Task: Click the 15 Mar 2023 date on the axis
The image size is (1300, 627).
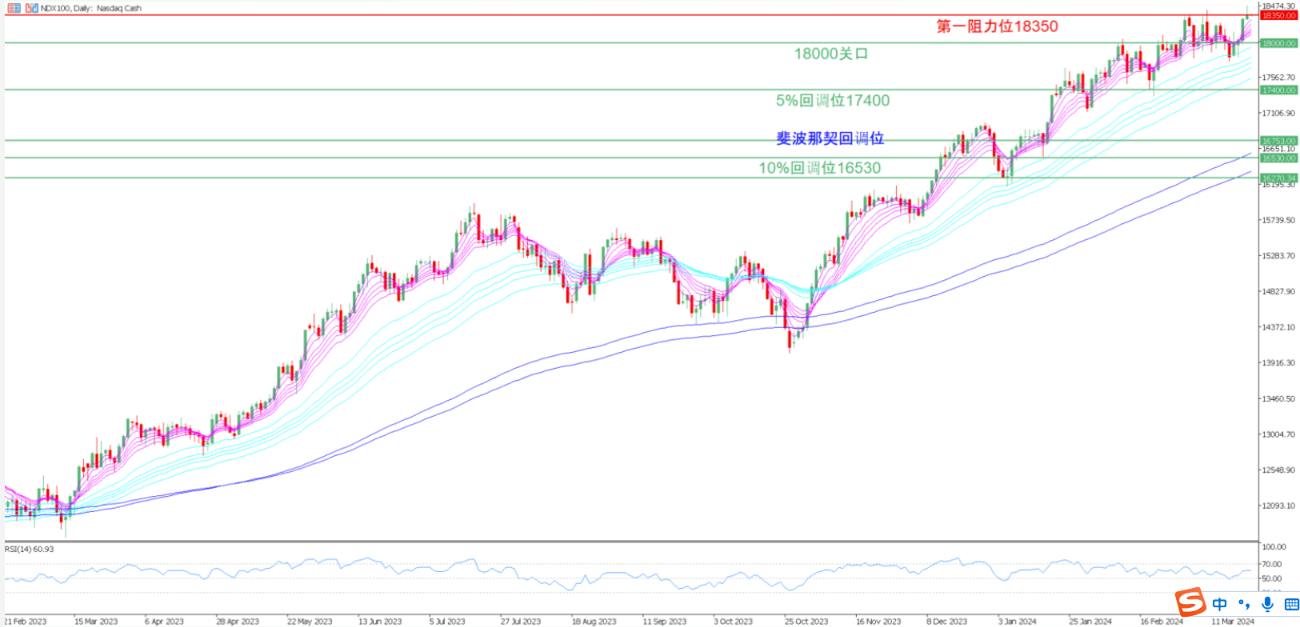Action: 98,621
